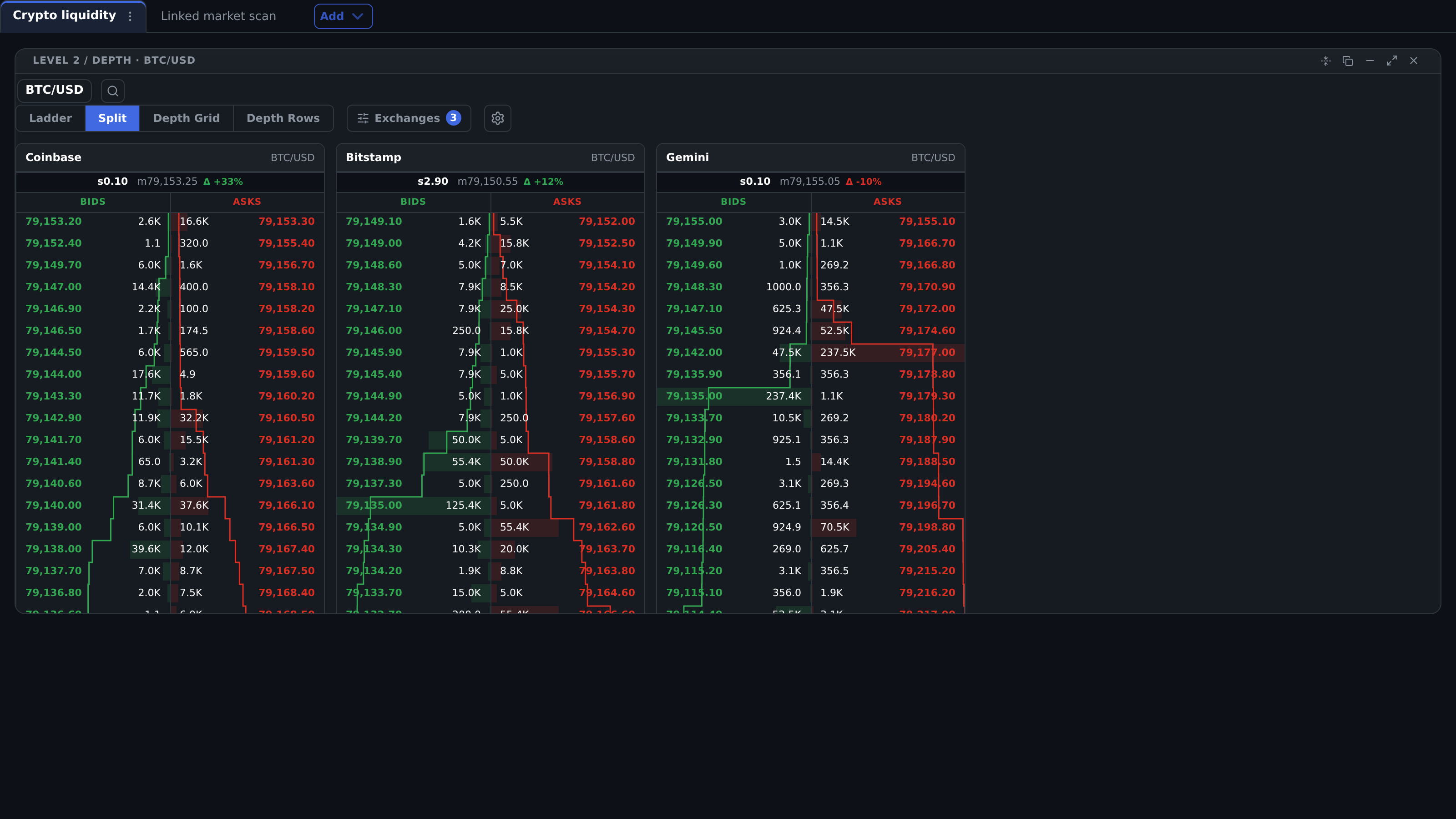
Task: Switch to Ladder view
Action: click(x=51, y=118)
